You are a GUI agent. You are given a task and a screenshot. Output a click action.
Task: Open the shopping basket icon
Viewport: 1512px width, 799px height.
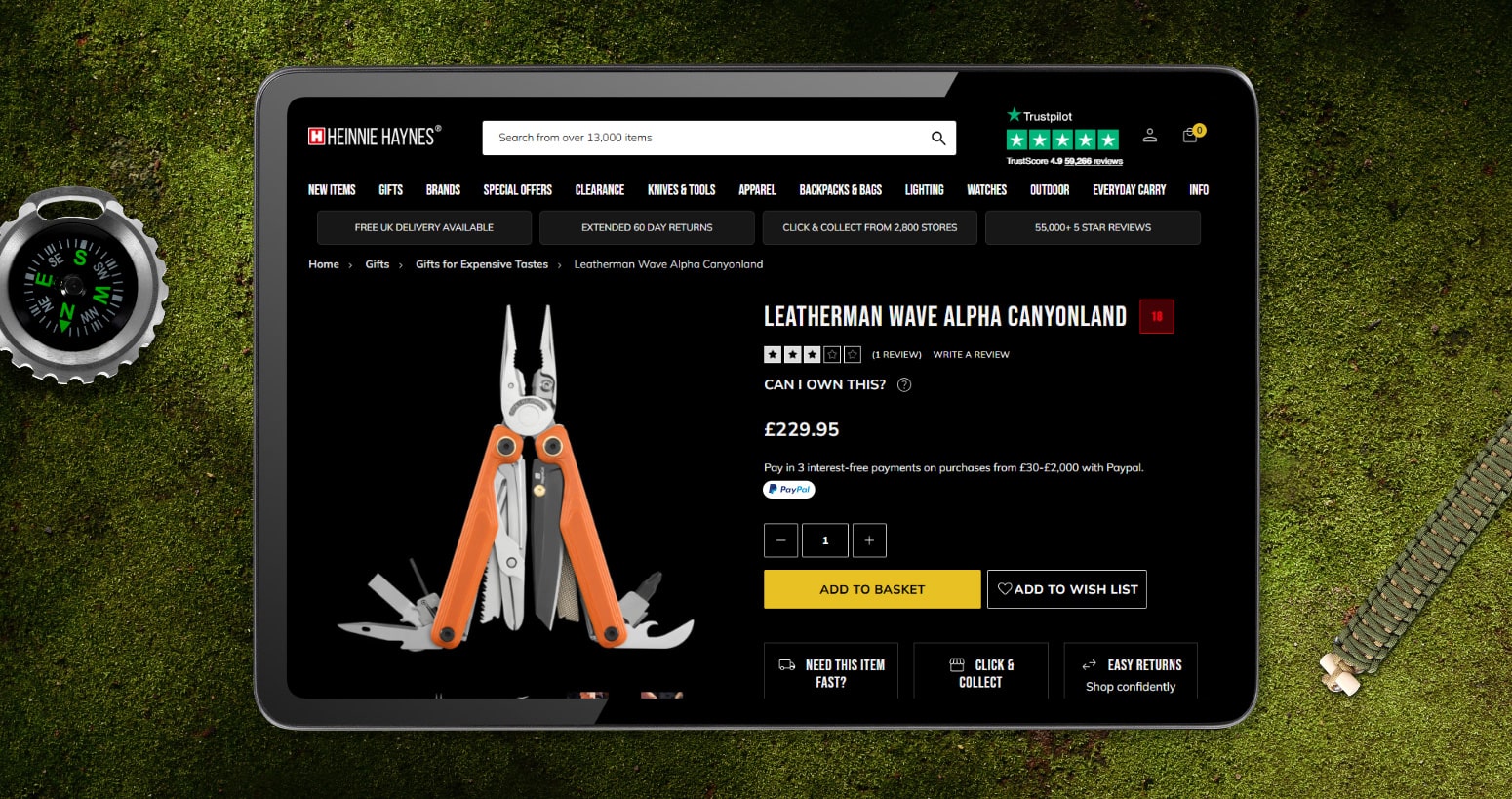click(1190, 136)
